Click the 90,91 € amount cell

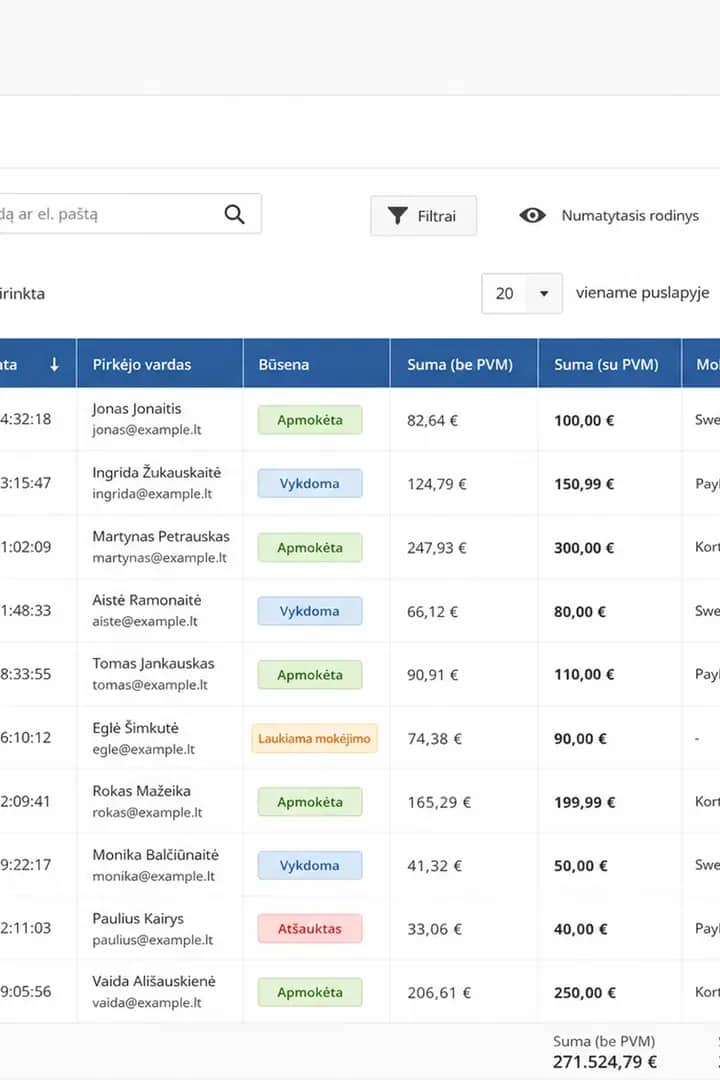433,675
